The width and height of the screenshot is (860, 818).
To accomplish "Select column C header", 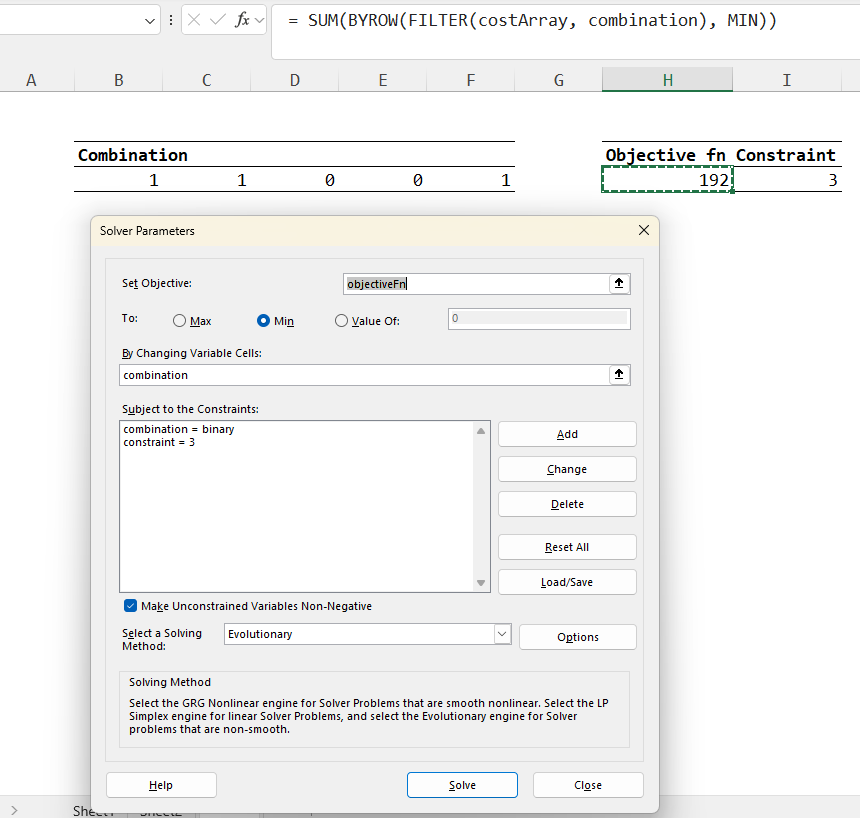I will (207, 80).
